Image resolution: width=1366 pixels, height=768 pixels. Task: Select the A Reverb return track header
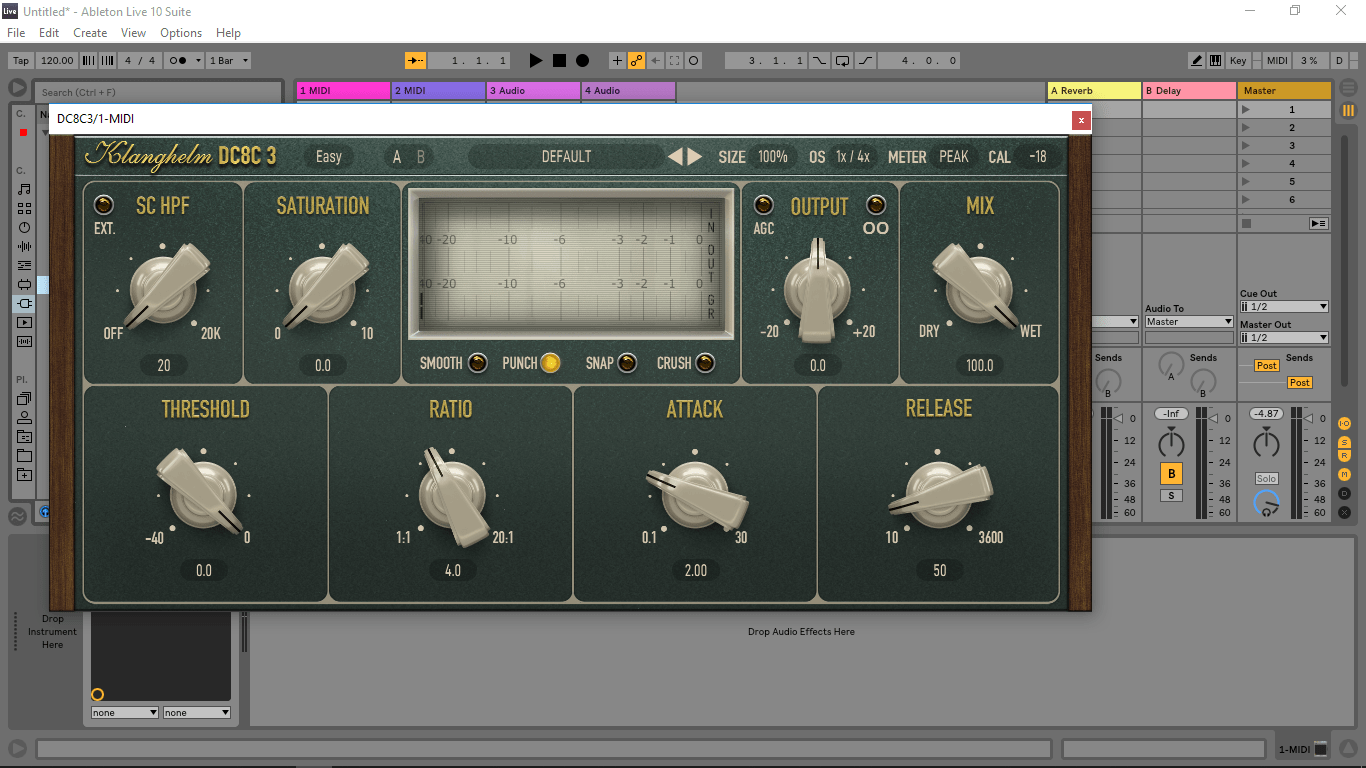[1094, 91]
